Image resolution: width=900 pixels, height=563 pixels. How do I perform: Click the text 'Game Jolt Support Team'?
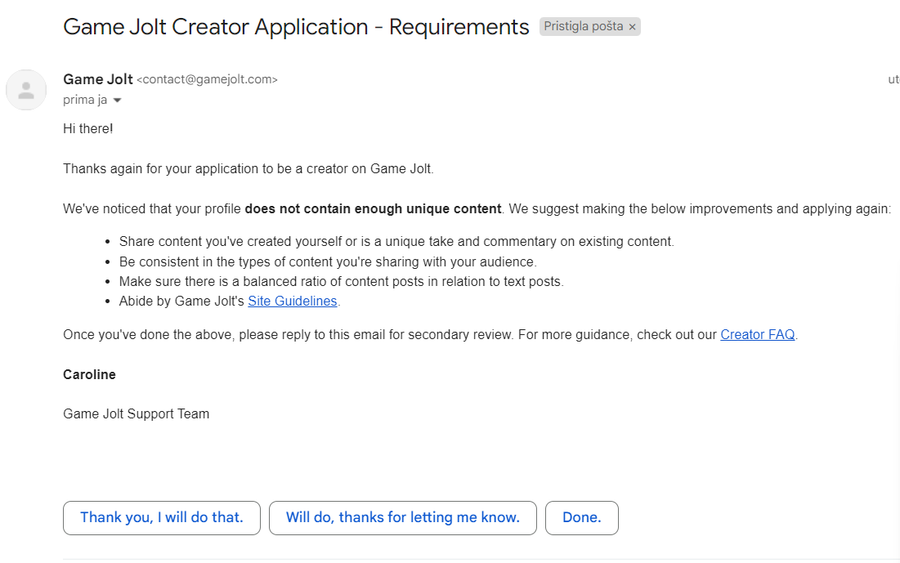click(x=136, y=414)
